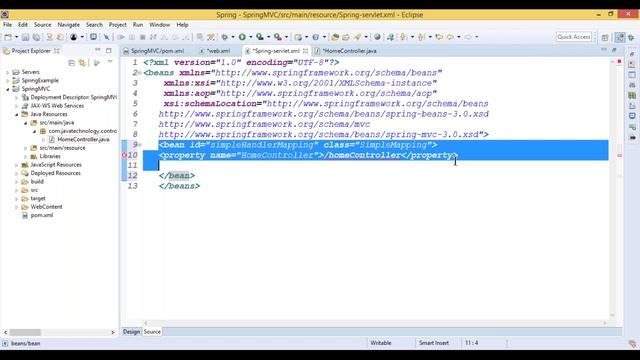Click the Next Annotation arrow icon
This screenshot has height=360, width=640.
point(404,37)
